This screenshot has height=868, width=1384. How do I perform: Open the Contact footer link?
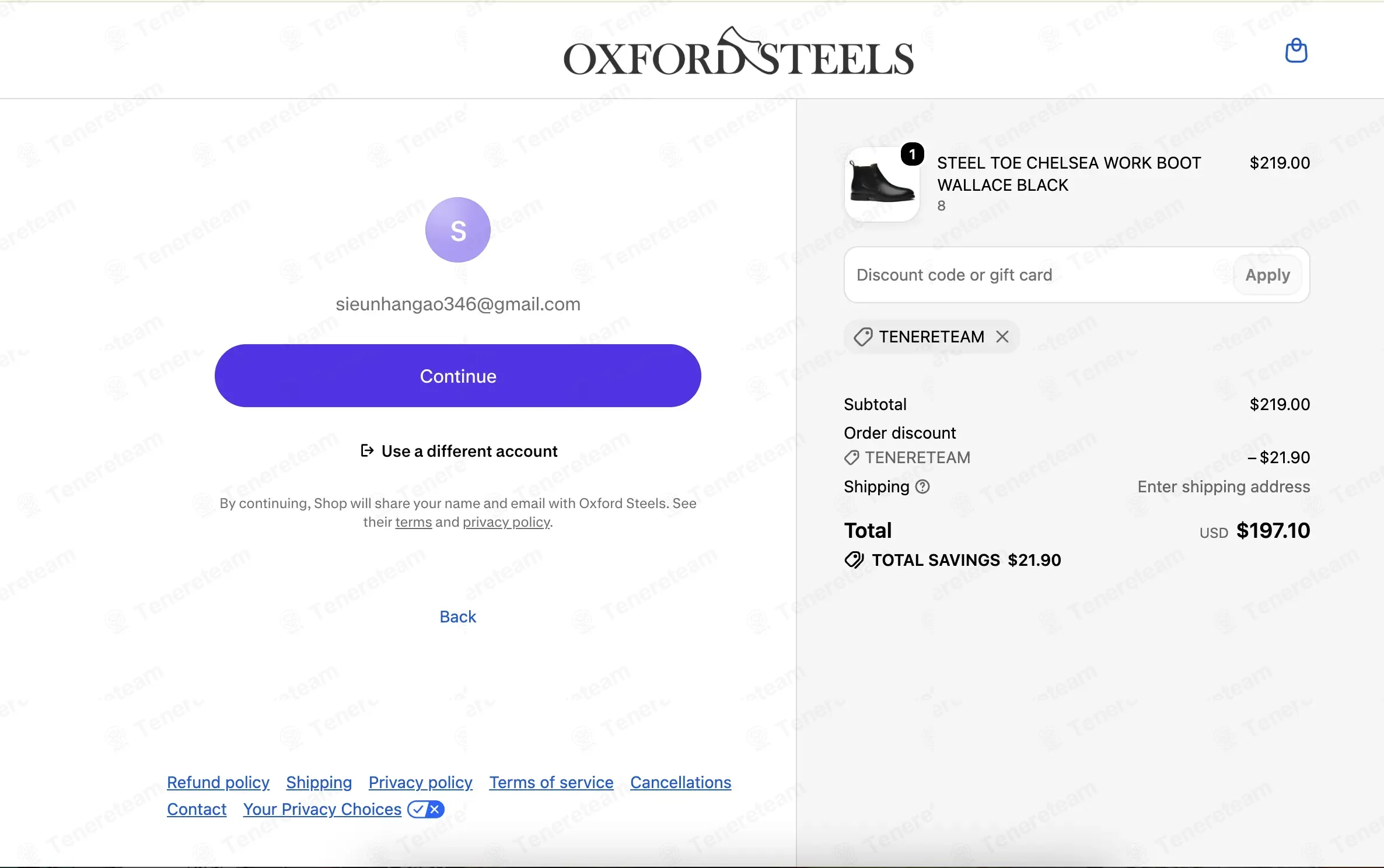click(x=197, y=809)
